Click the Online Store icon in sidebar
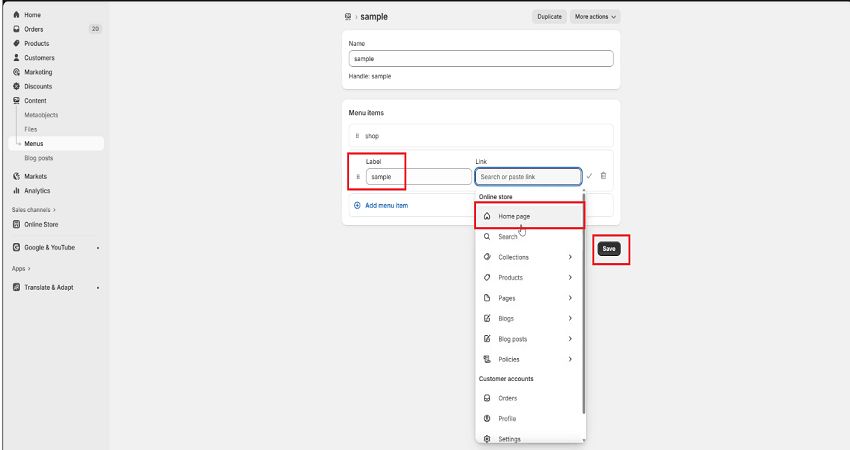 click(x=16, y=224)
